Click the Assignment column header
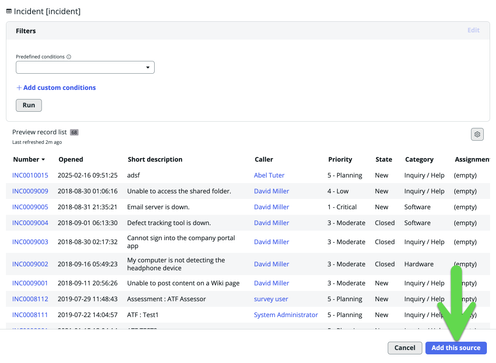The height and width of the screenshot is (363, 496). [472, 159]
